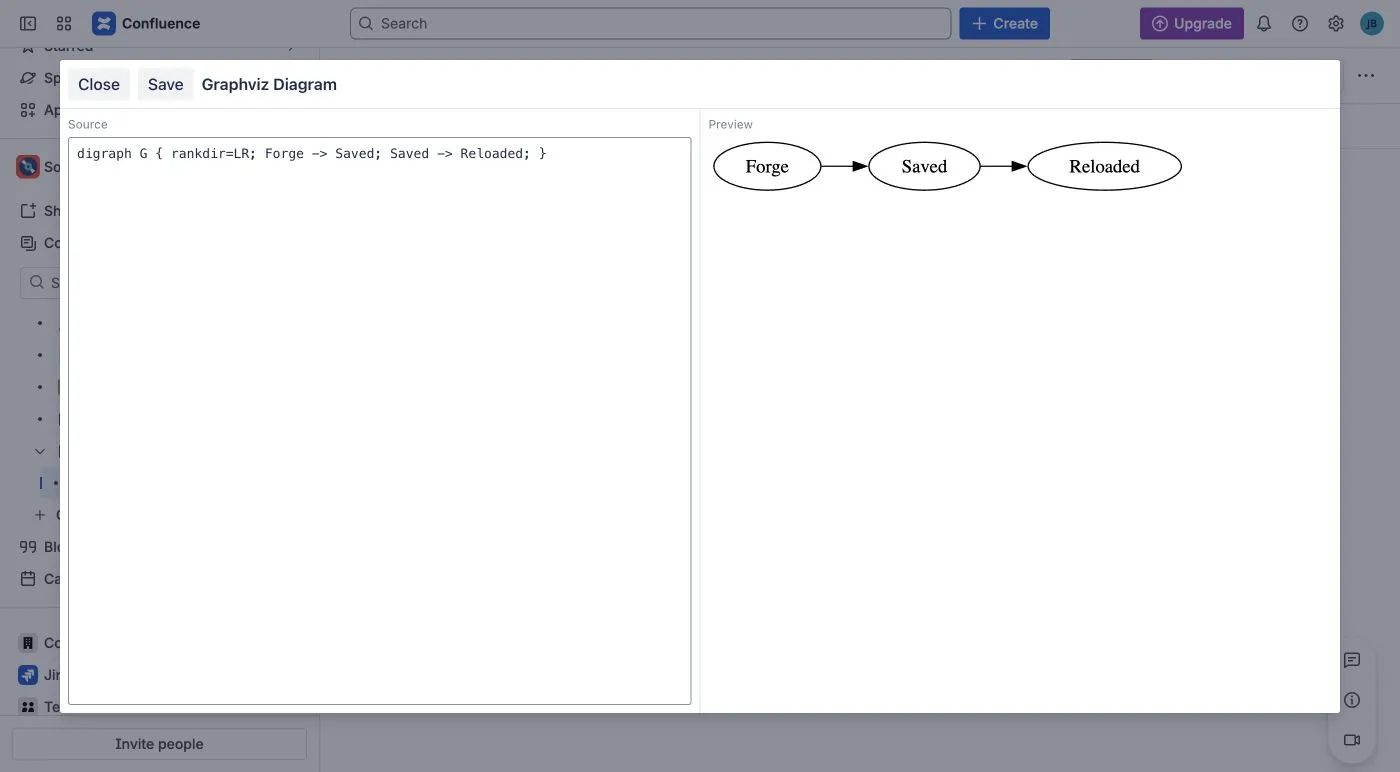Viewport: 1400px width, 772px height.
Task: Click the Graphviz Diagram dialog title
Action: click(x=269, y=84)
